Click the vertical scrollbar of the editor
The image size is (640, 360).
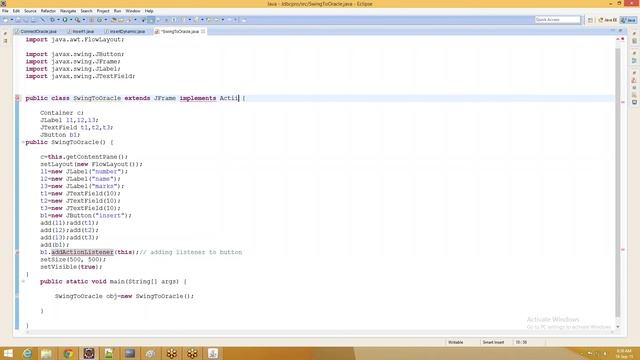coord(618,182)
